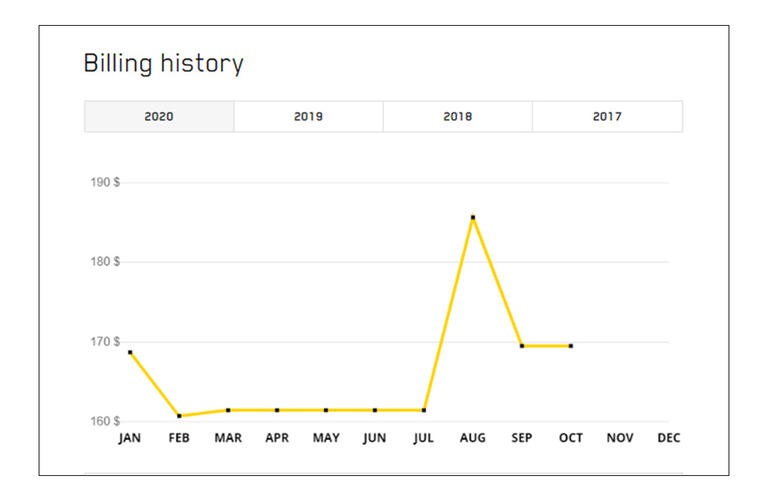Click the JAN month axis label
The width and height of the screenshot is (768, 501).
130,438
